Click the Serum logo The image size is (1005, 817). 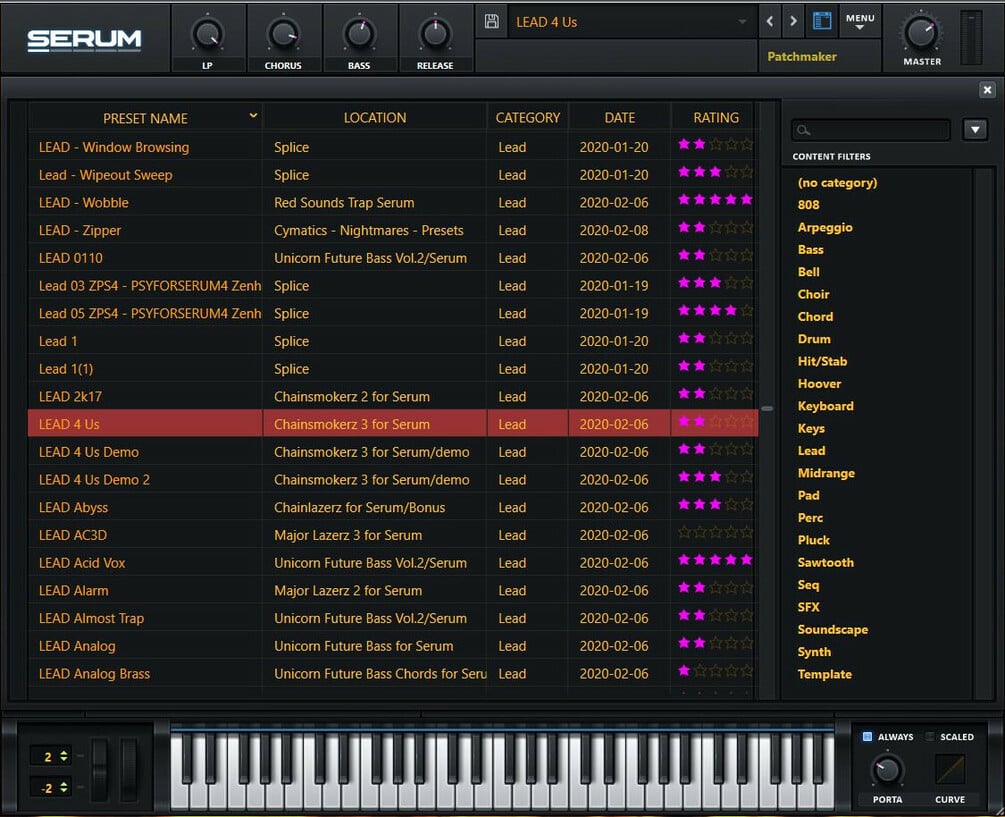click(x=84, y=40)
